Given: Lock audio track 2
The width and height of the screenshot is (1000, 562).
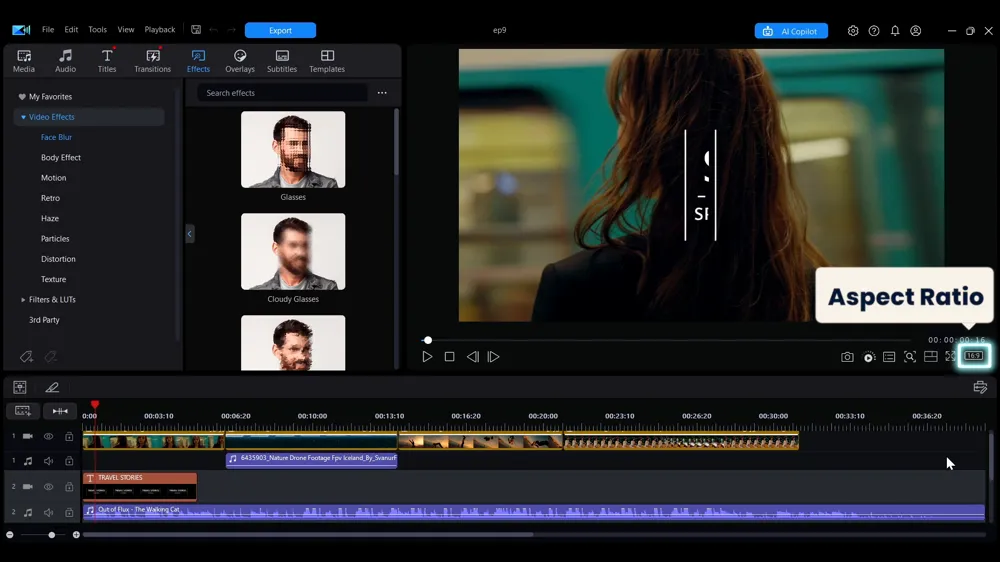Looking at the screenshot, I should 69,512.
